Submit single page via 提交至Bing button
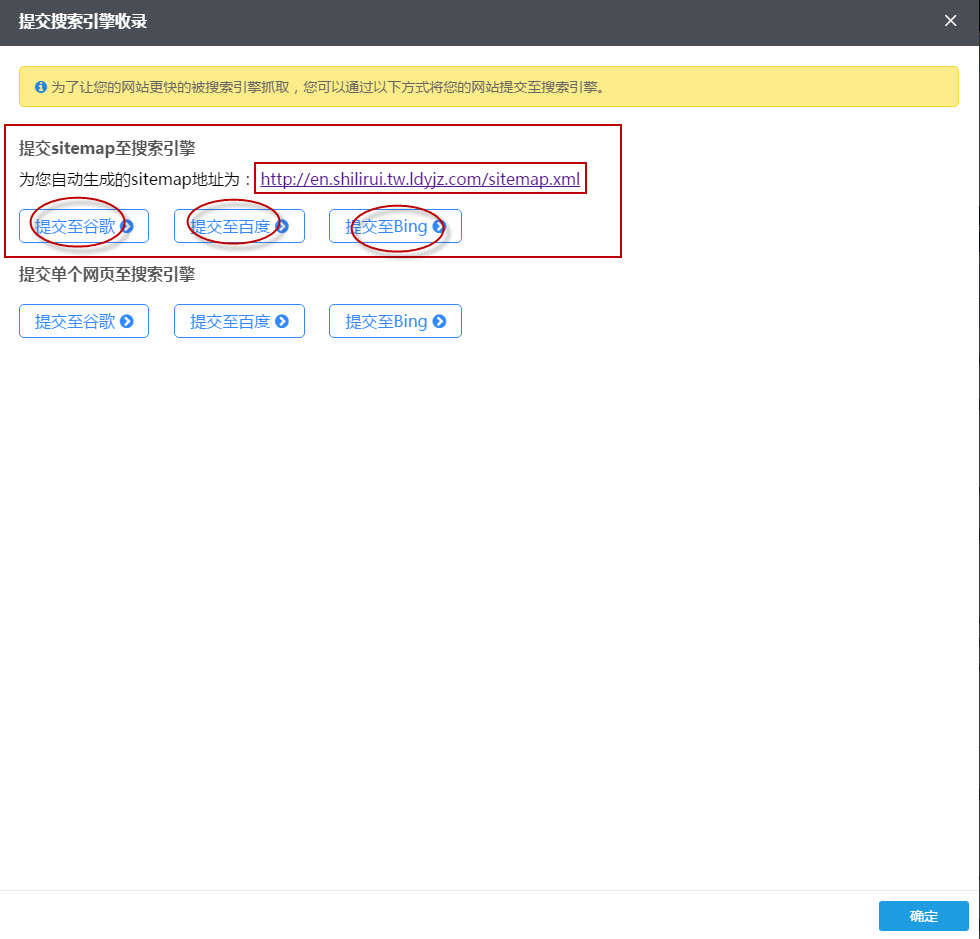This screenshot has width=980, height=939. pyautogui.click(x=386, y=322)
